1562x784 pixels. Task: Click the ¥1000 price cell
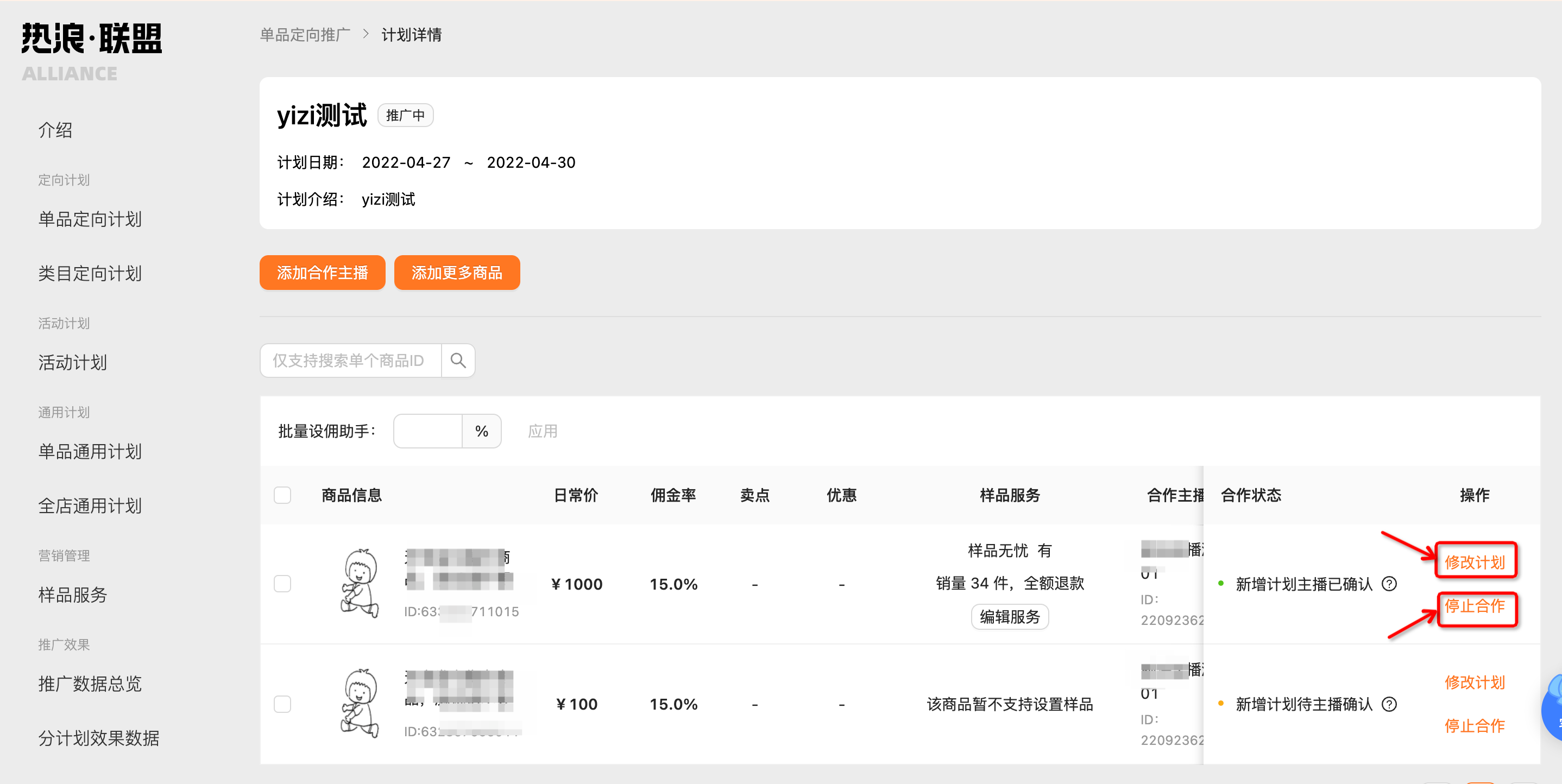(577, 584)
